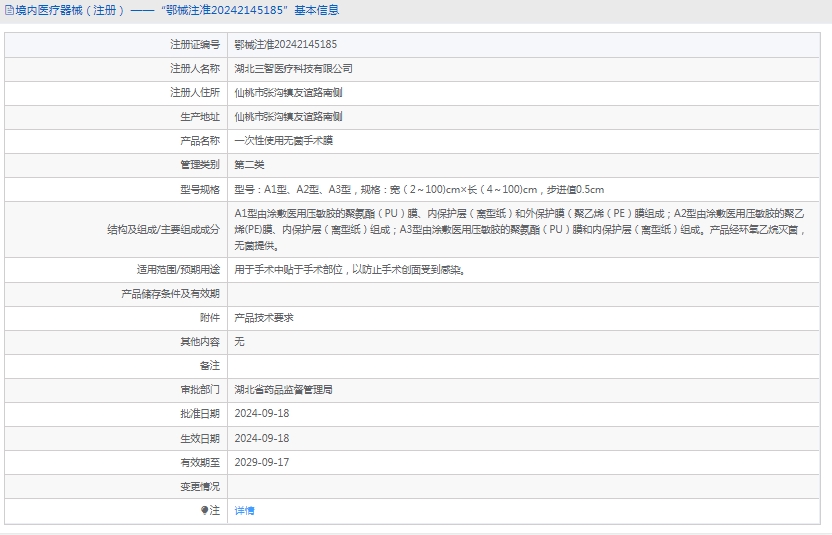This screenshot has width=832, height=535.
Task: Click the 第二类 management category value
Action: coord(249,165)
